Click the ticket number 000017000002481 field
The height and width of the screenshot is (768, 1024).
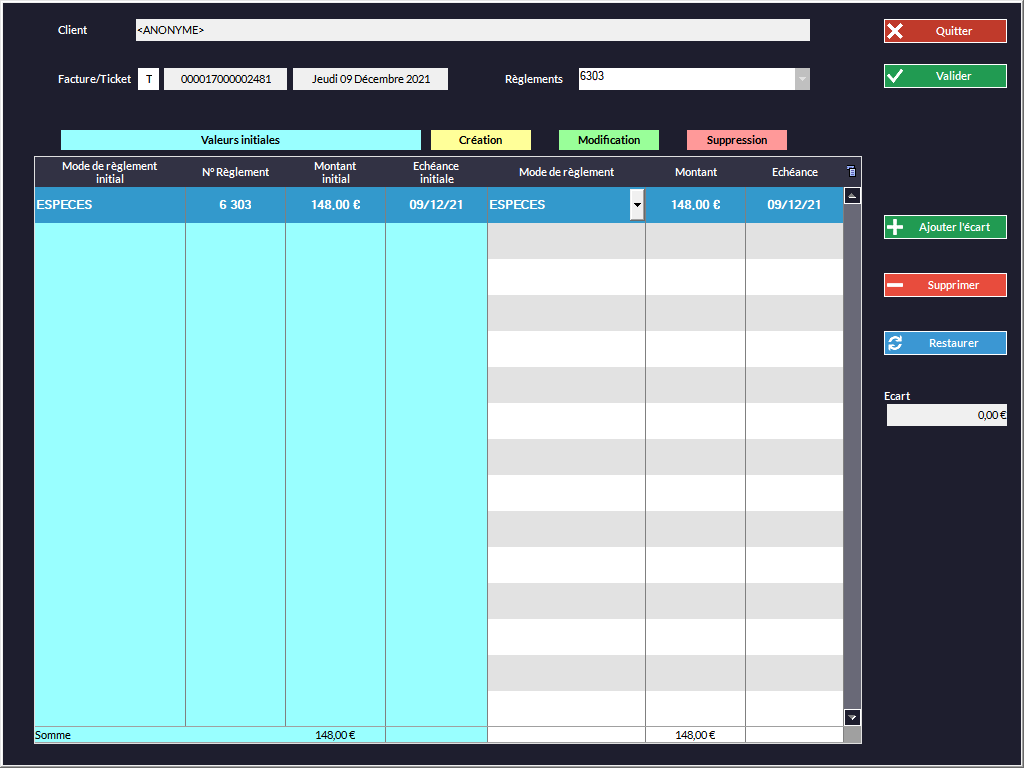pyautogui.click(x=225, y=79)
